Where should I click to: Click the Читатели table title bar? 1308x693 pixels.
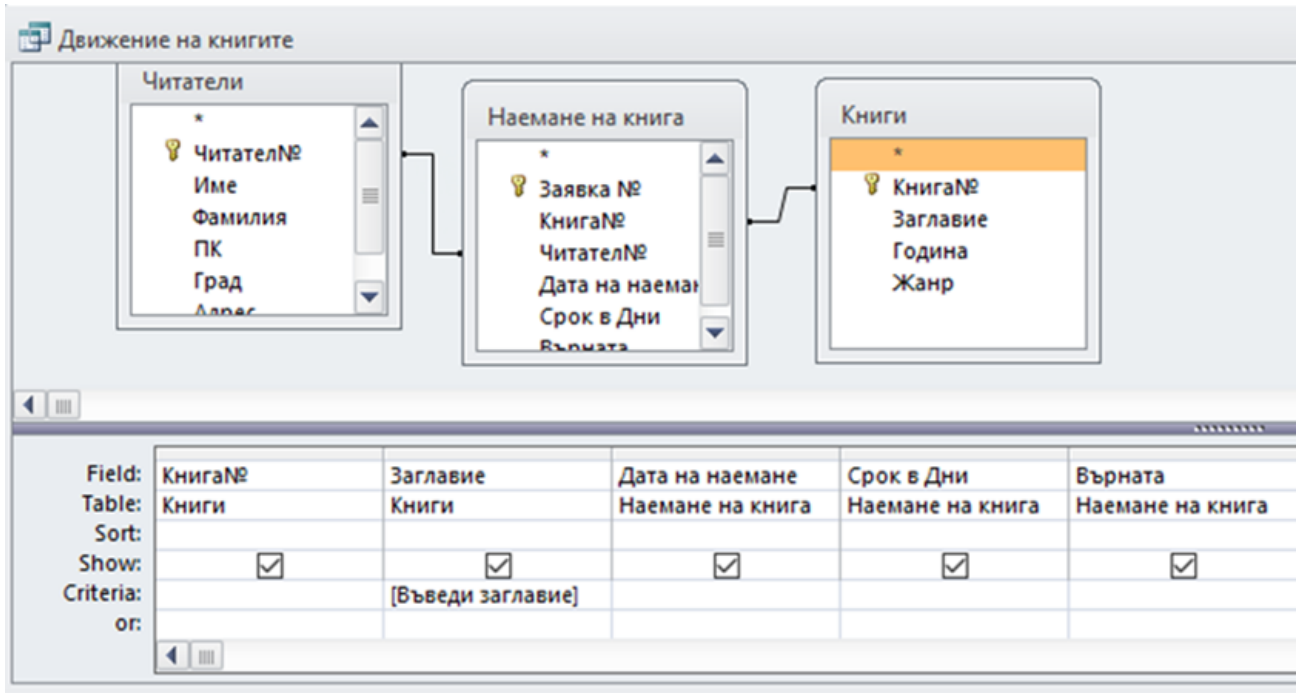260,83
